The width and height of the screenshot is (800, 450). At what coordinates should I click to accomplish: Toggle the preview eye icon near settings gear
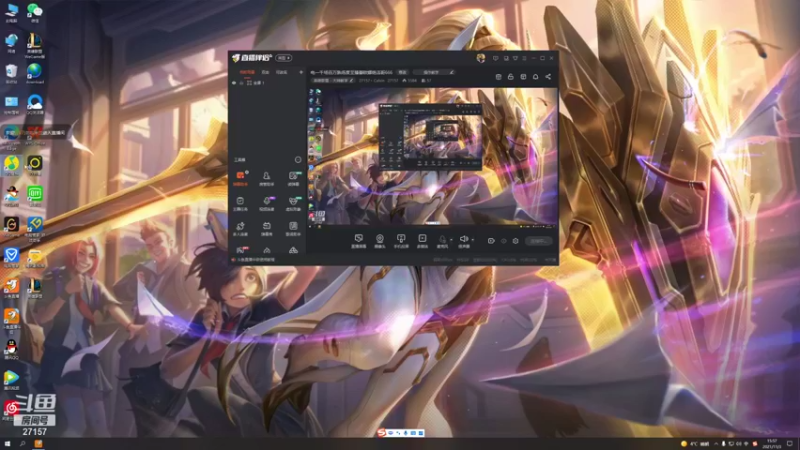504,241
